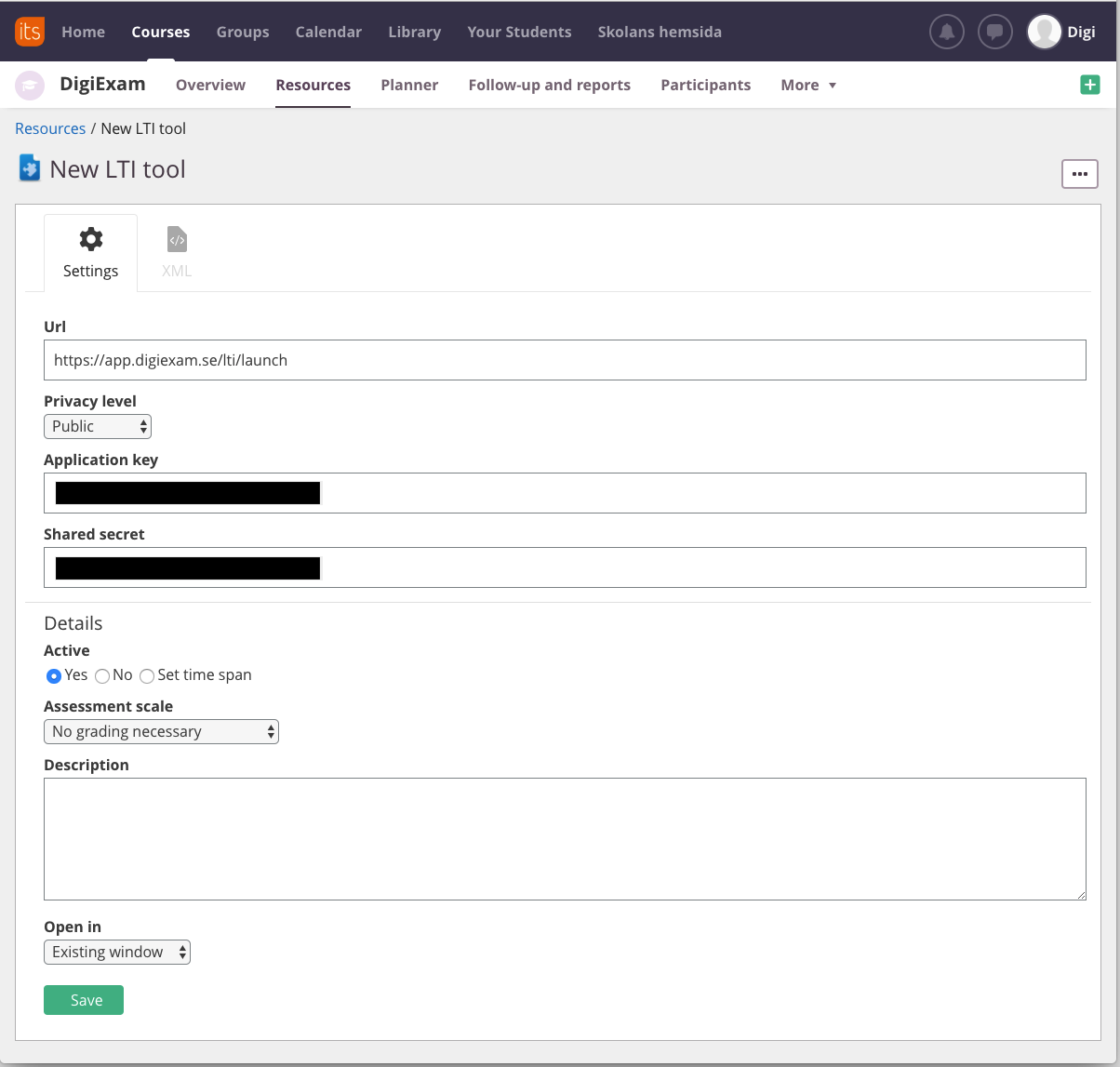This screenshot has height=1067, width=1120.
Task: Click the Resources breadcrumb link
Action: 50,128
